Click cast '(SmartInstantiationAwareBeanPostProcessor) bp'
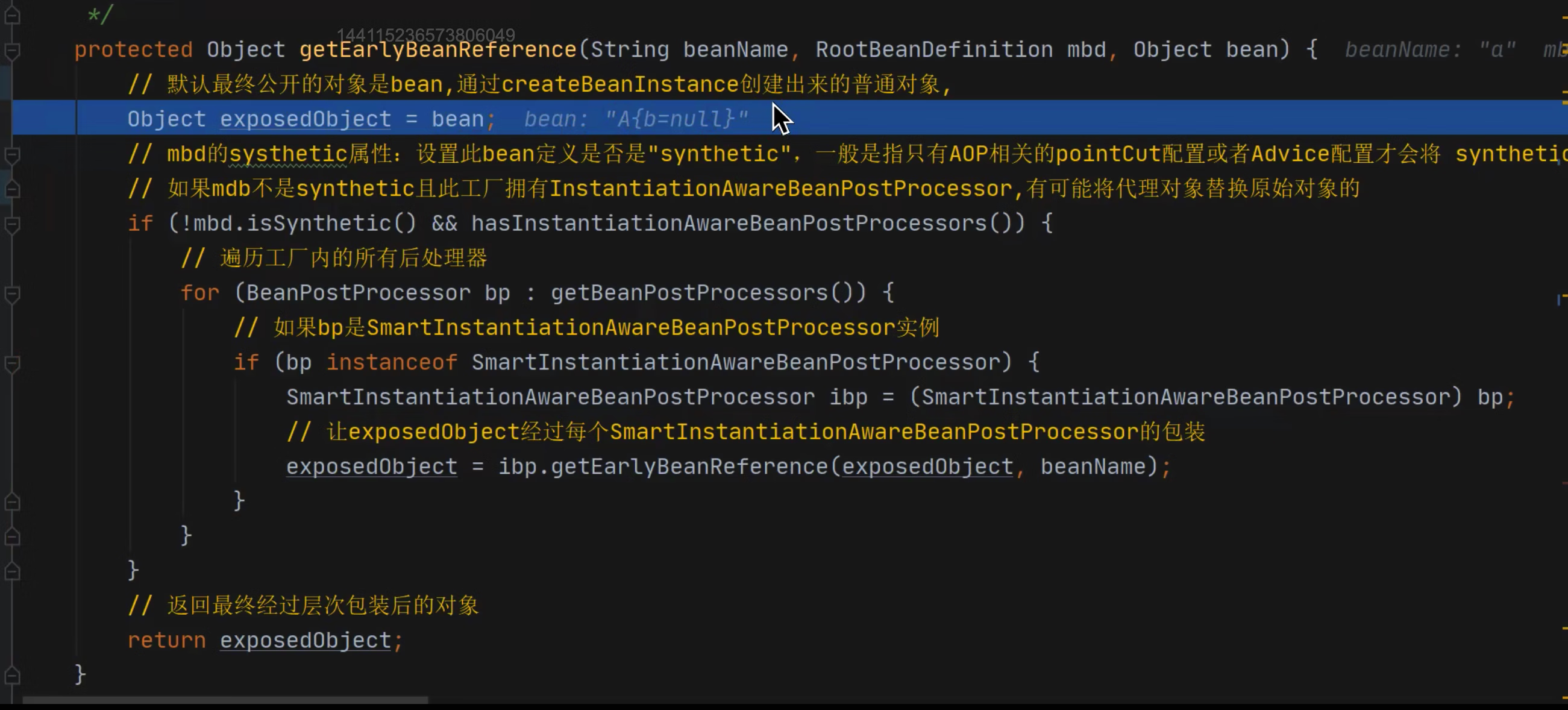This screenshot has width=1568, height=710. [1206, 397]
